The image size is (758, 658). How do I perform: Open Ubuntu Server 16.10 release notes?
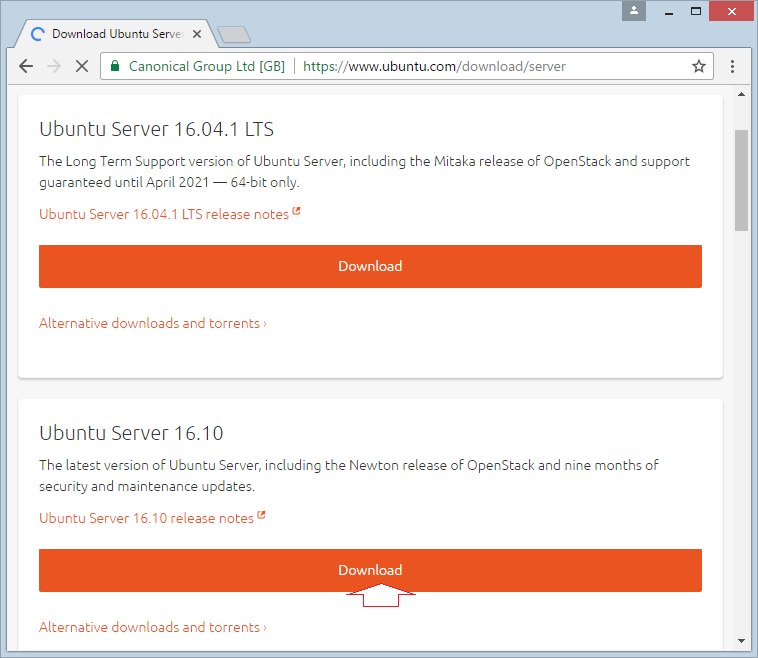(146, 518)
